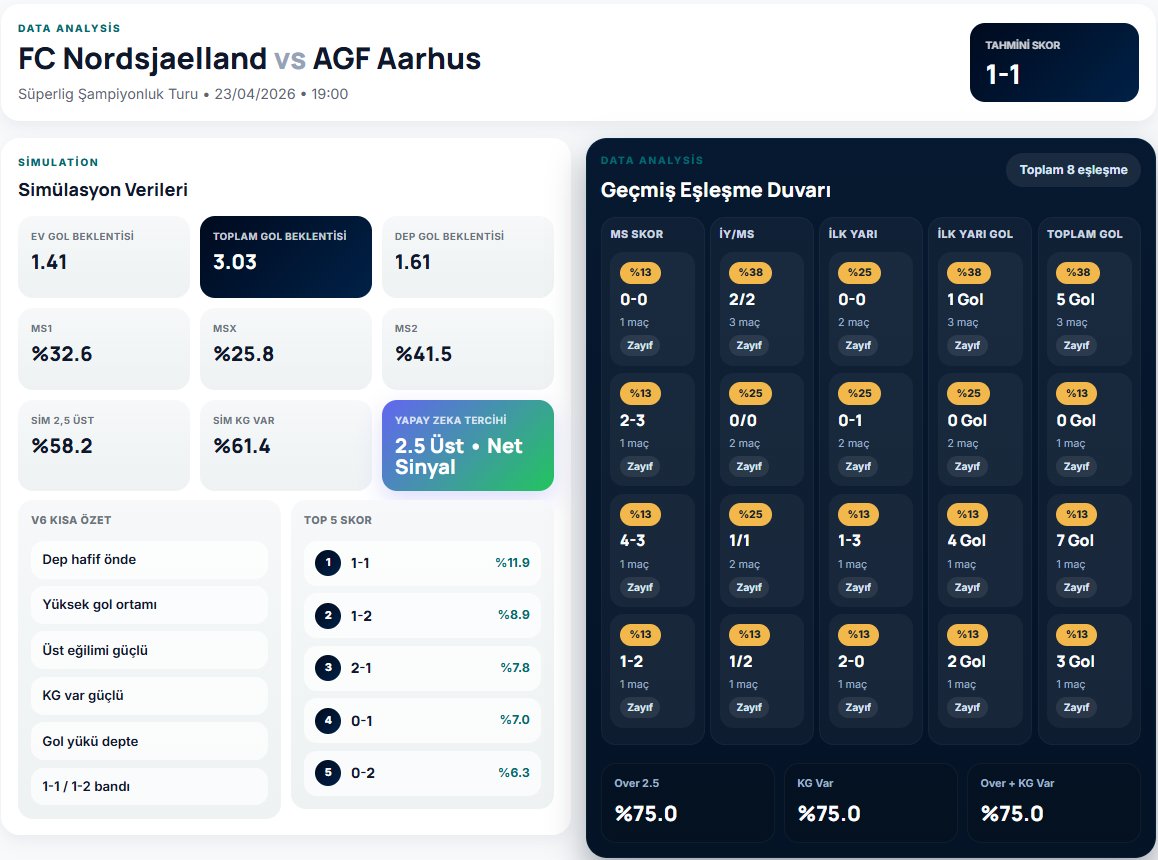This screenshot has width=1158, height=860.
Task: Click the İLK YARI GOL column header
Action: coord(975,234)
